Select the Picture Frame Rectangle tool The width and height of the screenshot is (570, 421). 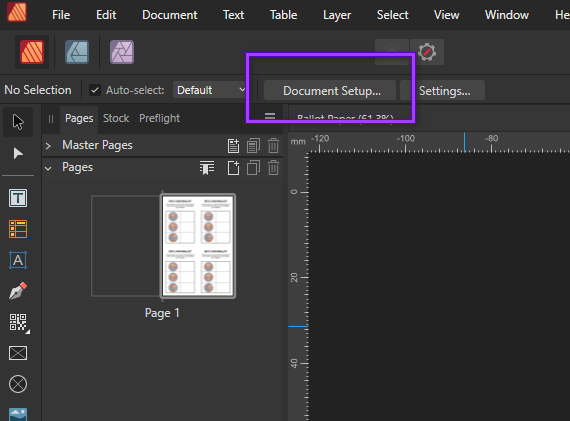[x=18, y=353]
